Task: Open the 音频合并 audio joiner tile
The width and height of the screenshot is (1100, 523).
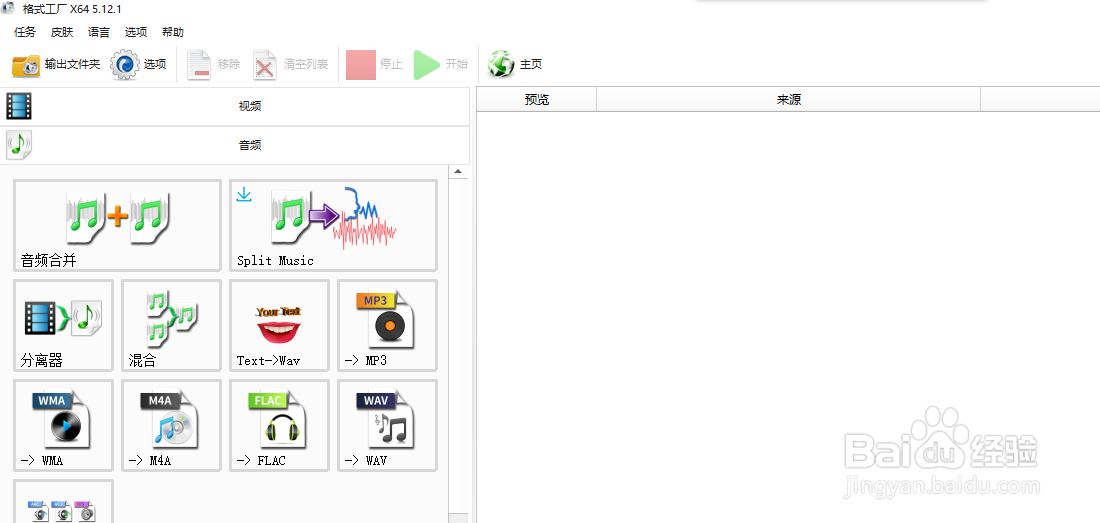Action: point(117,225)
